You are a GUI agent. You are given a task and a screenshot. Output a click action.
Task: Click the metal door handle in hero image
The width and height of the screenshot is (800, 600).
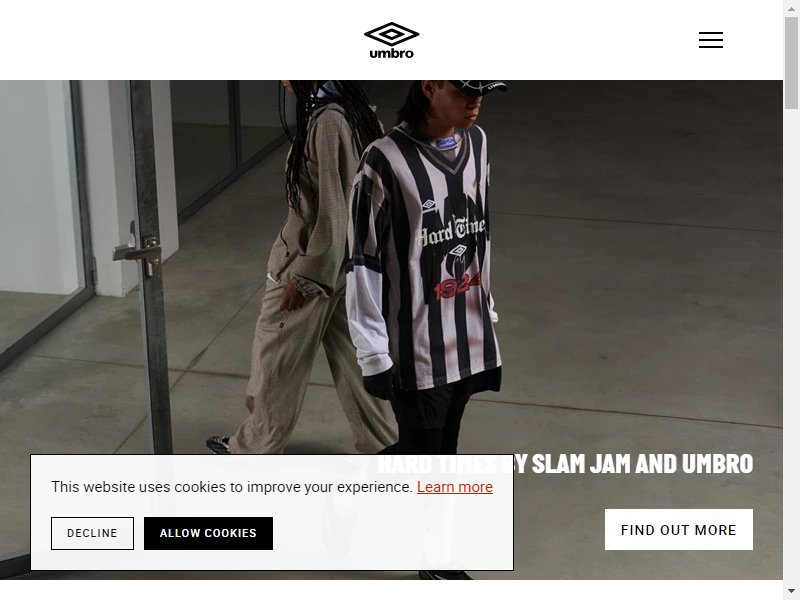138,252
